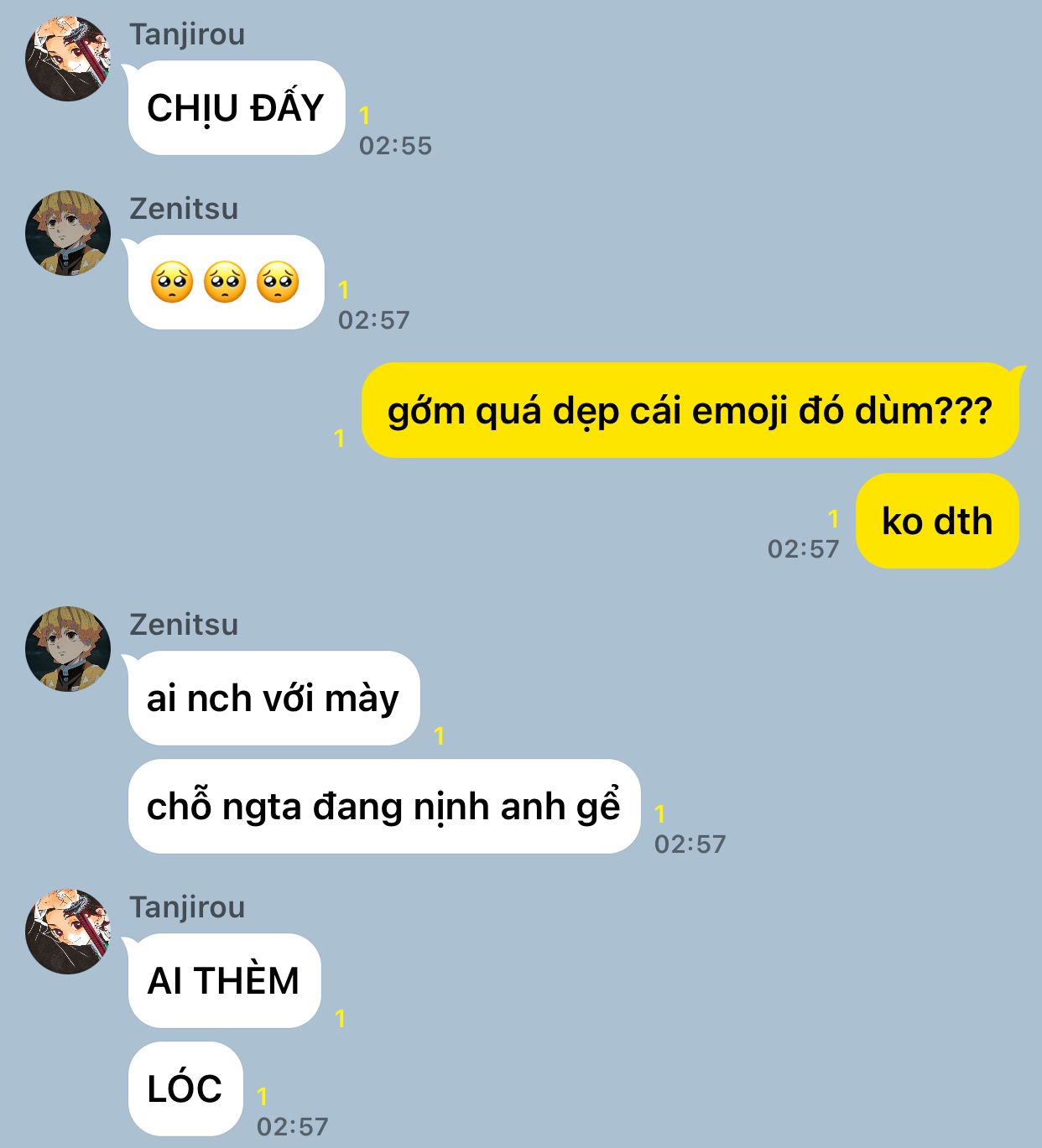
Task: Tap the third pleading-face emoji
Action: 278,282
